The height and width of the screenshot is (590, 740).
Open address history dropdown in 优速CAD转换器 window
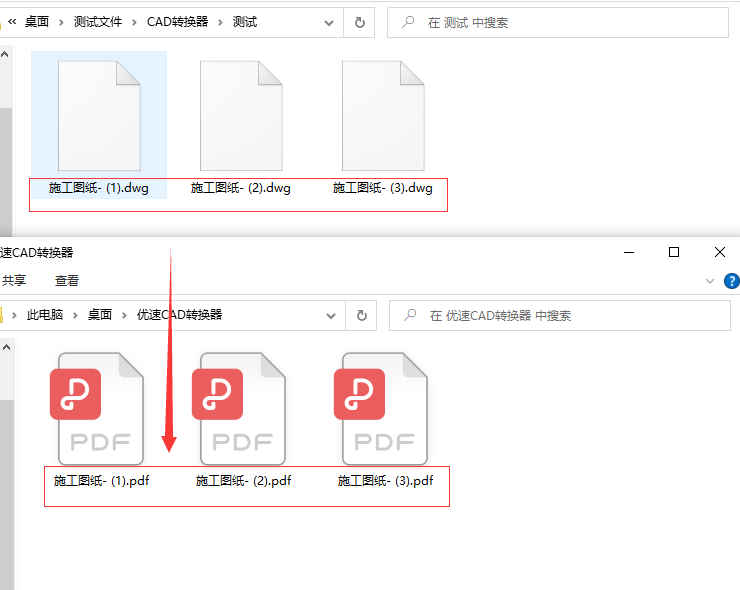click(331, 316)
